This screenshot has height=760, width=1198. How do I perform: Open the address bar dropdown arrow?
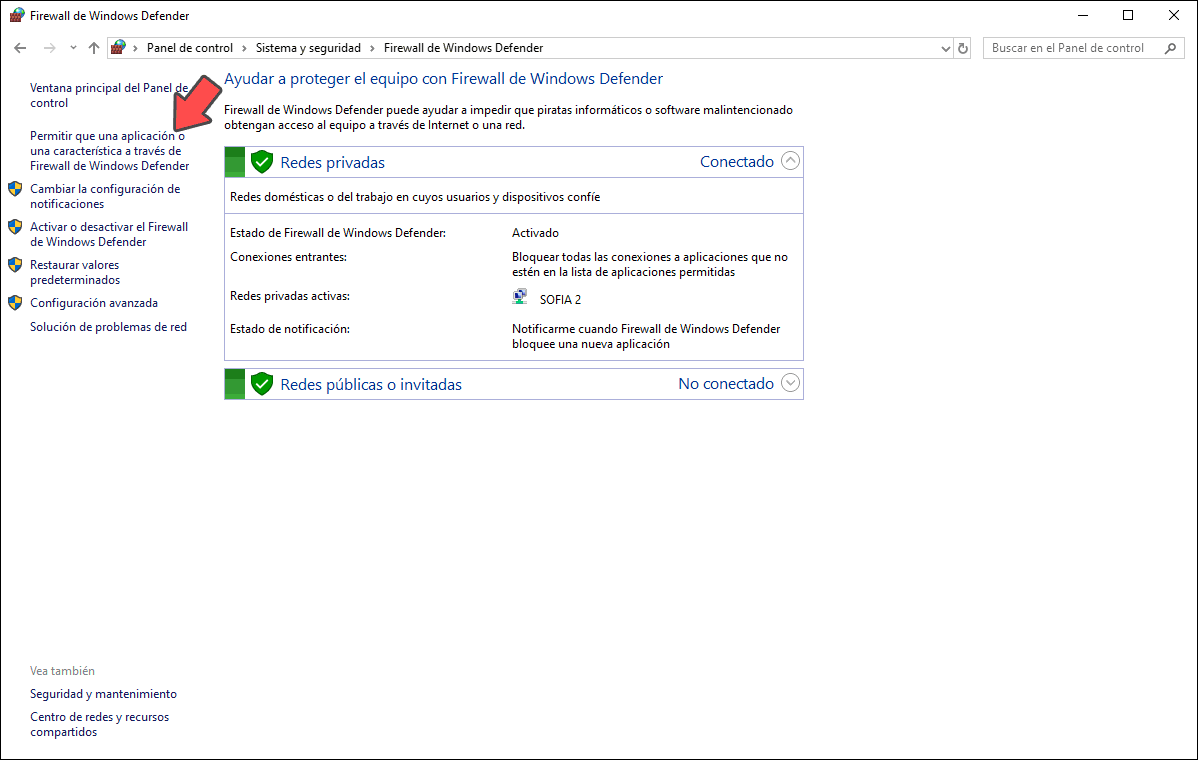coord(945,47)
